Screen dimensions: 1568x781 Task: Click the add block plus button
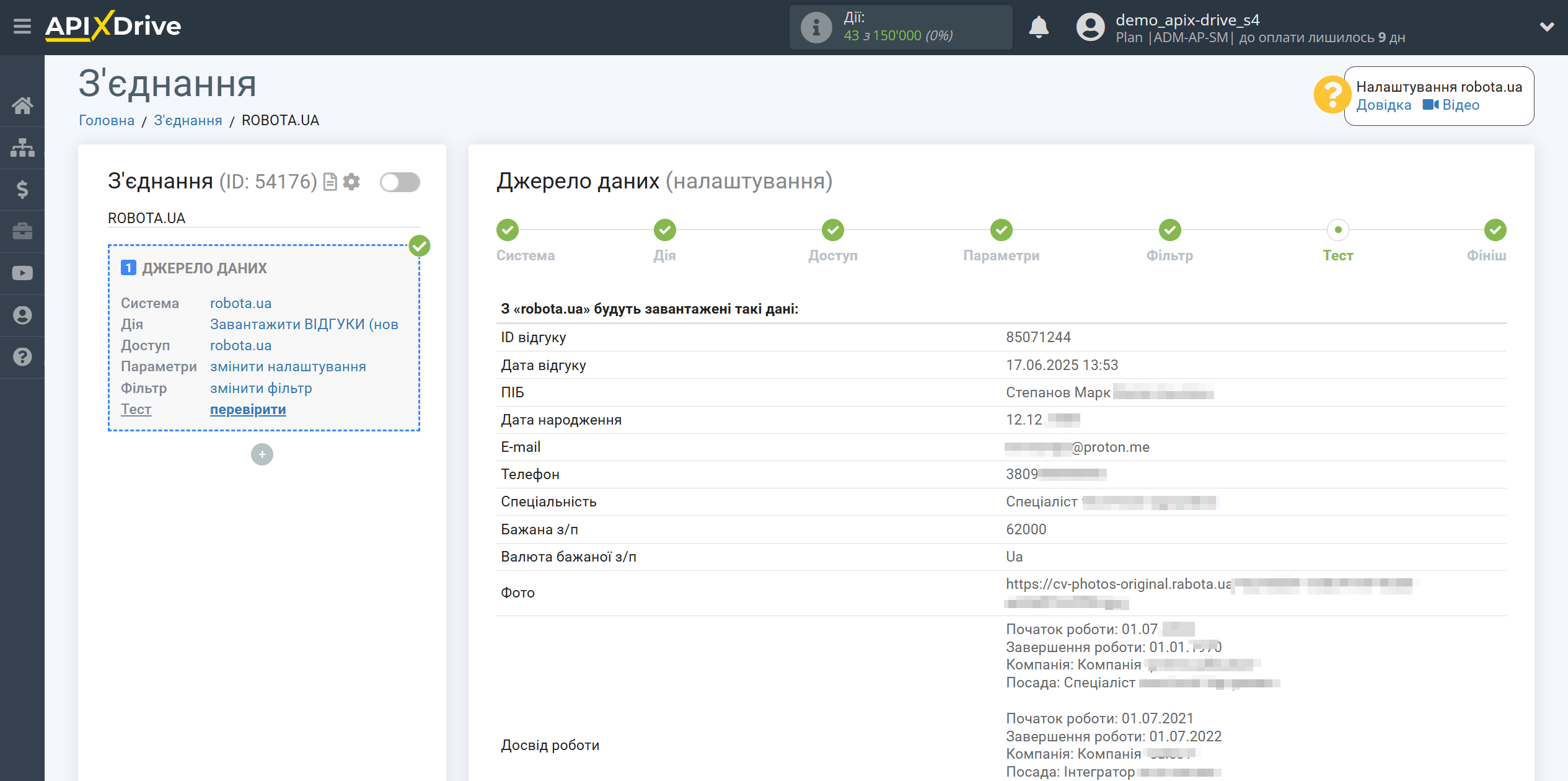(262, 454)
